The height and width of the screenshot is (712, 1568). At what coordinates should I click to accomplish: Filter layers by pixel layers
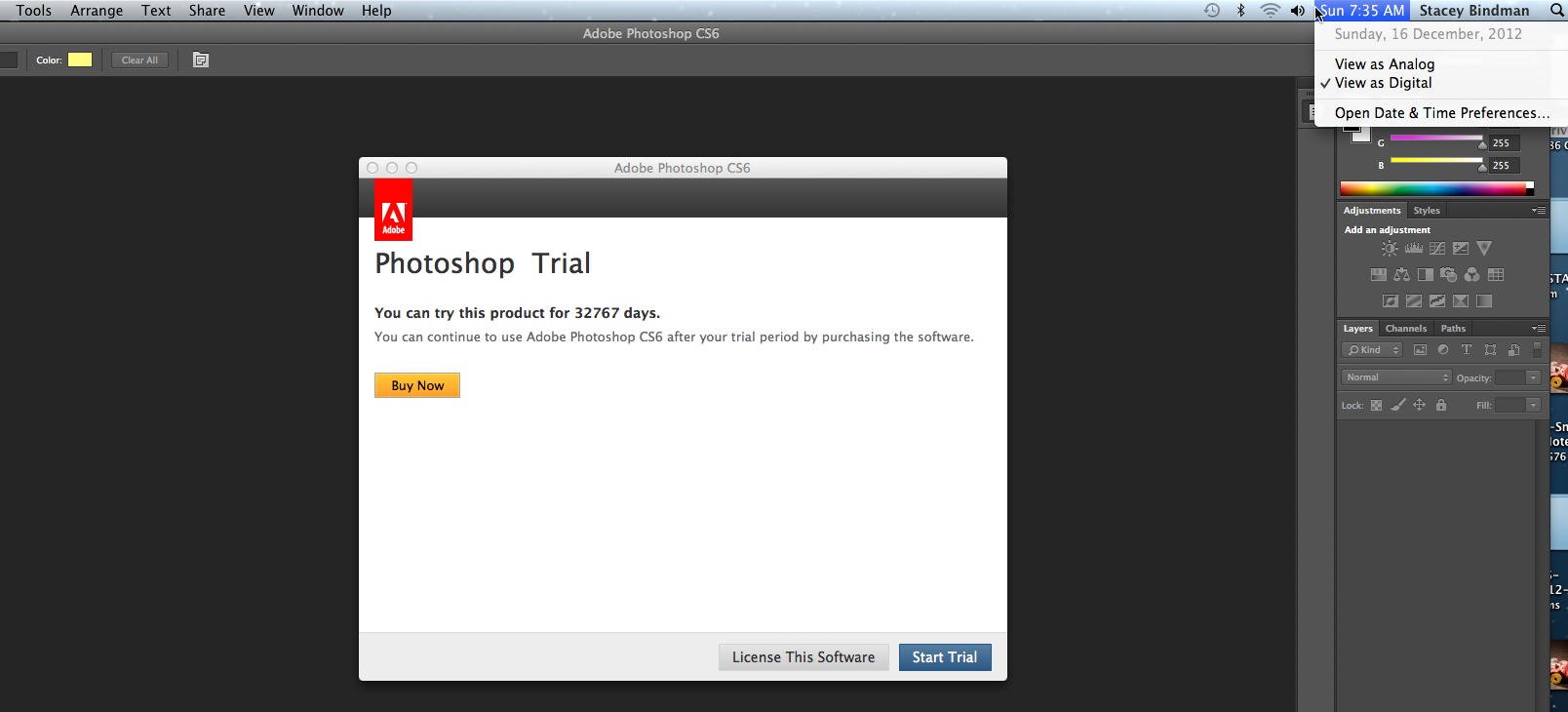(x=1420, y=350)
